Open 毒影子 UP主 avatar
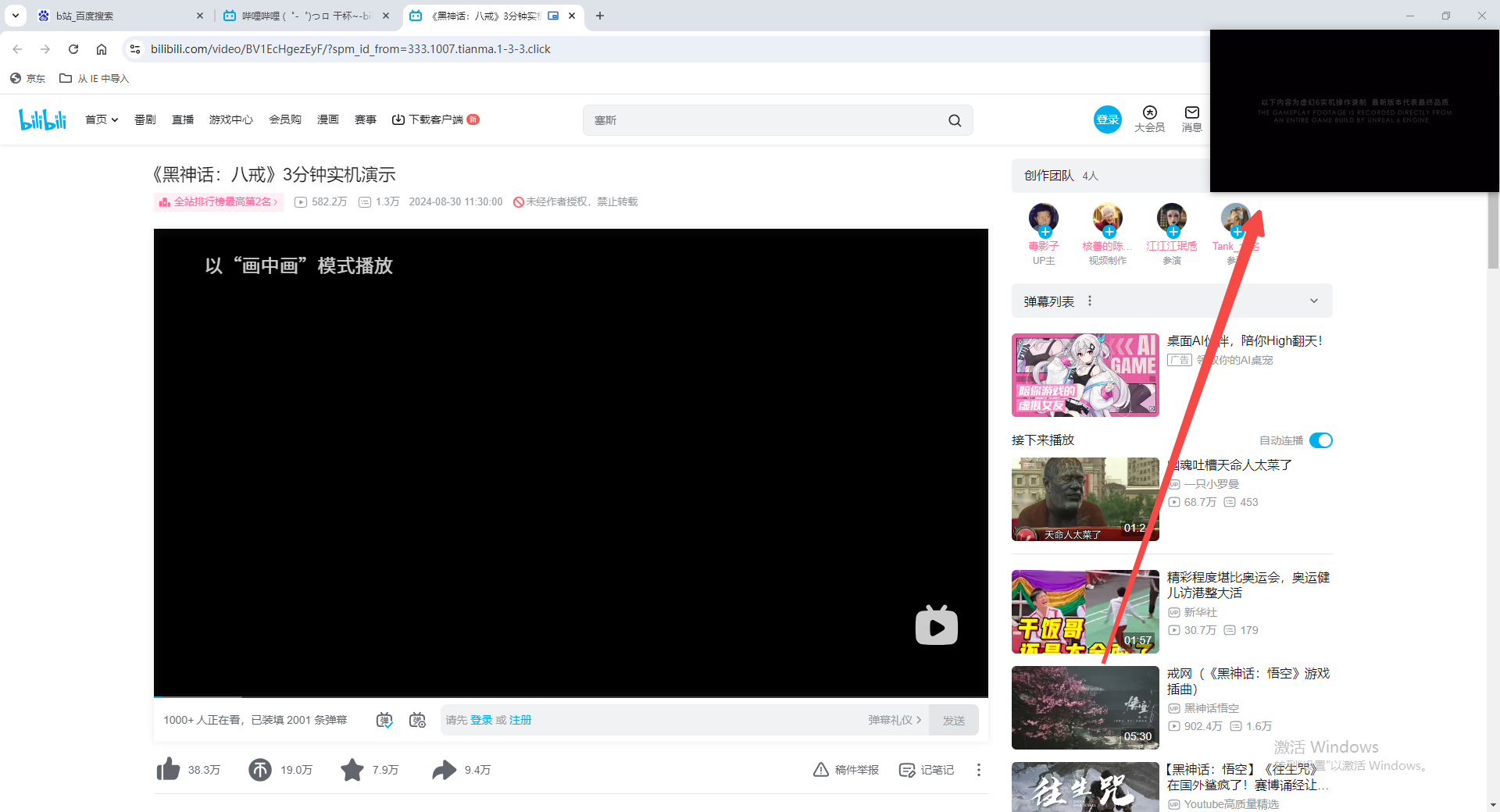1500x812 pixels. coord(1044,218)
